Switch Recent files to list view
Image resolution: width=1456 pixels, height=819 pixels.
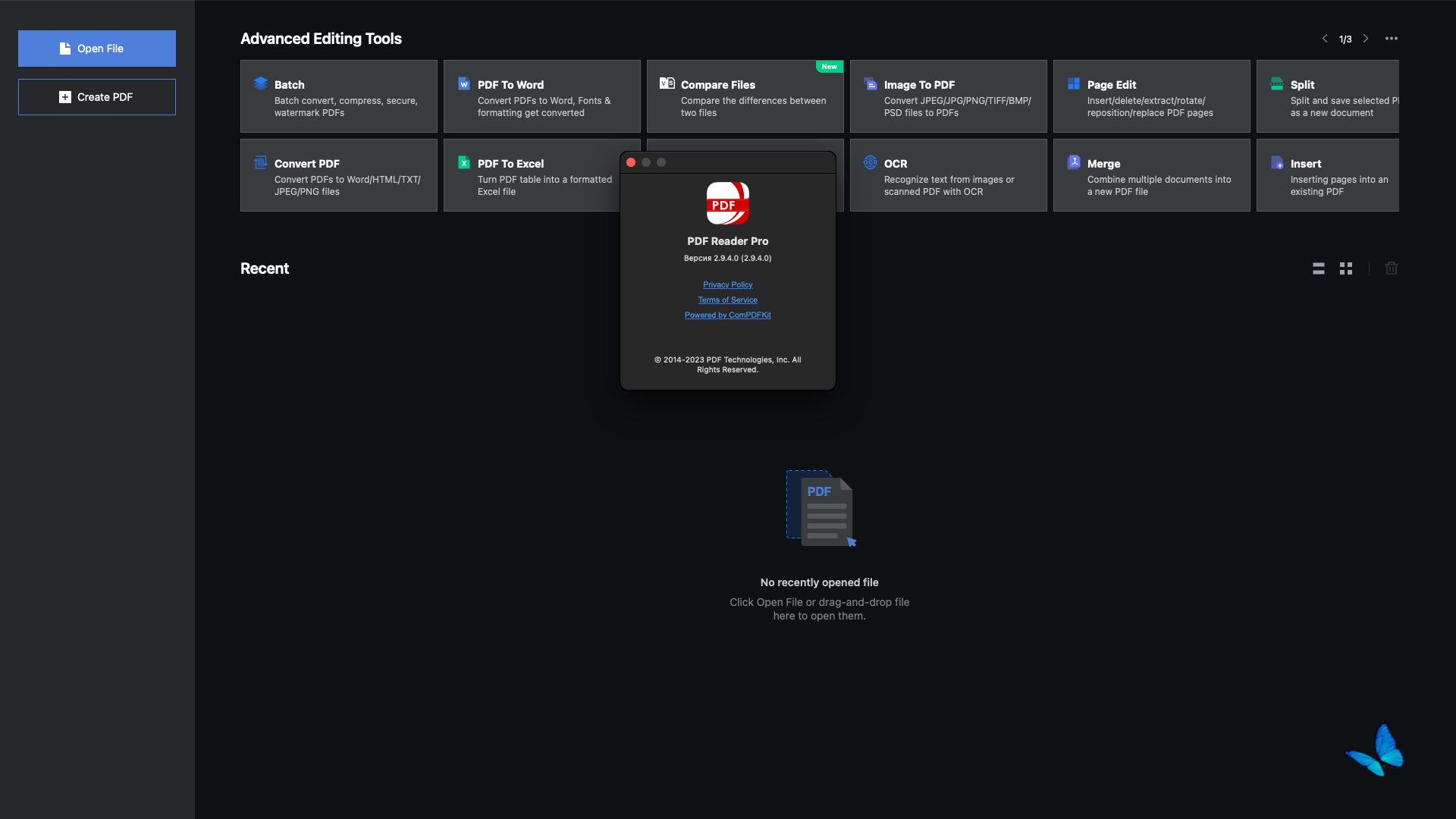tap(1319, 268)
